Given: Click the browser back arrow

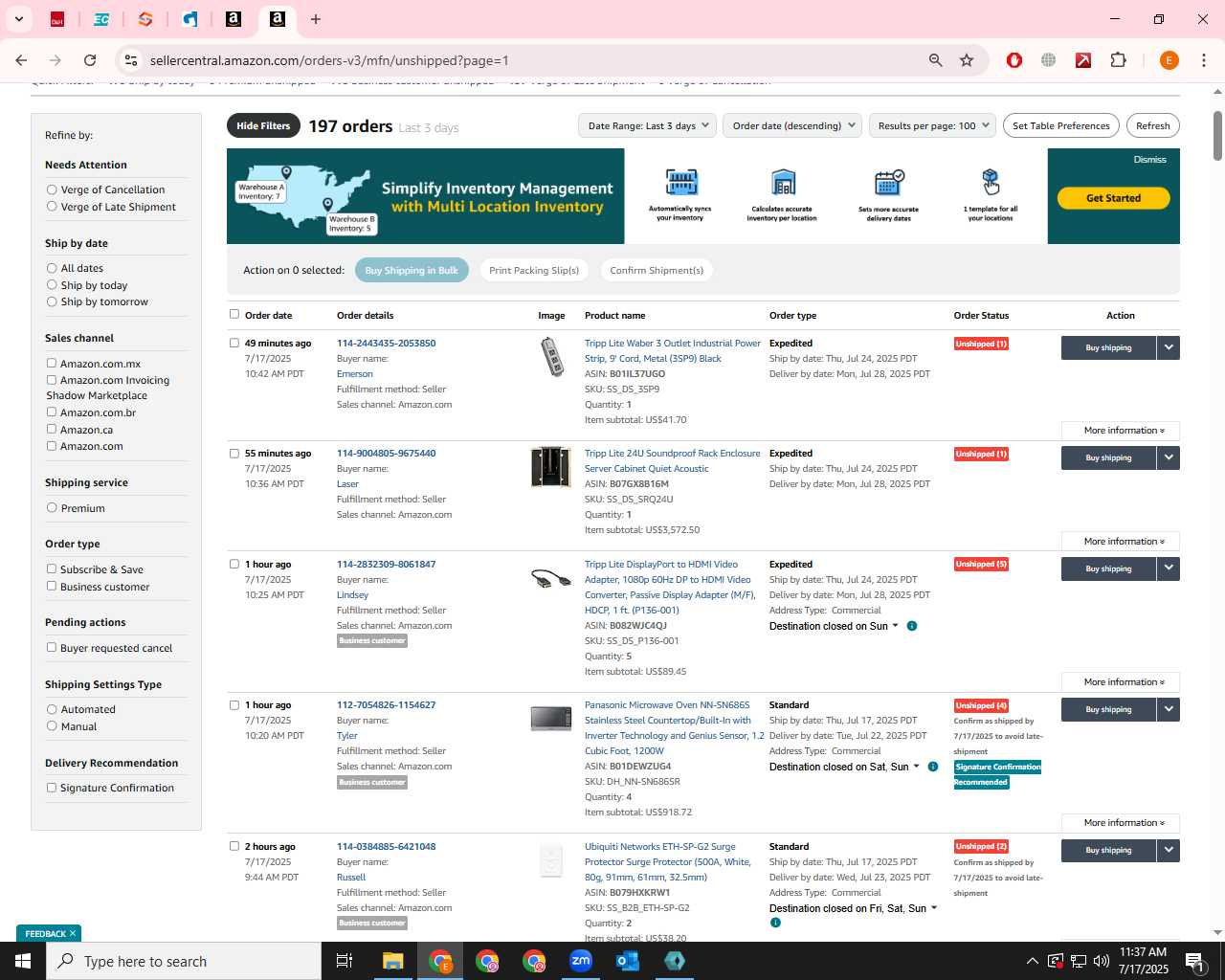Looking at the screenshot, I should tap(21, 60).
